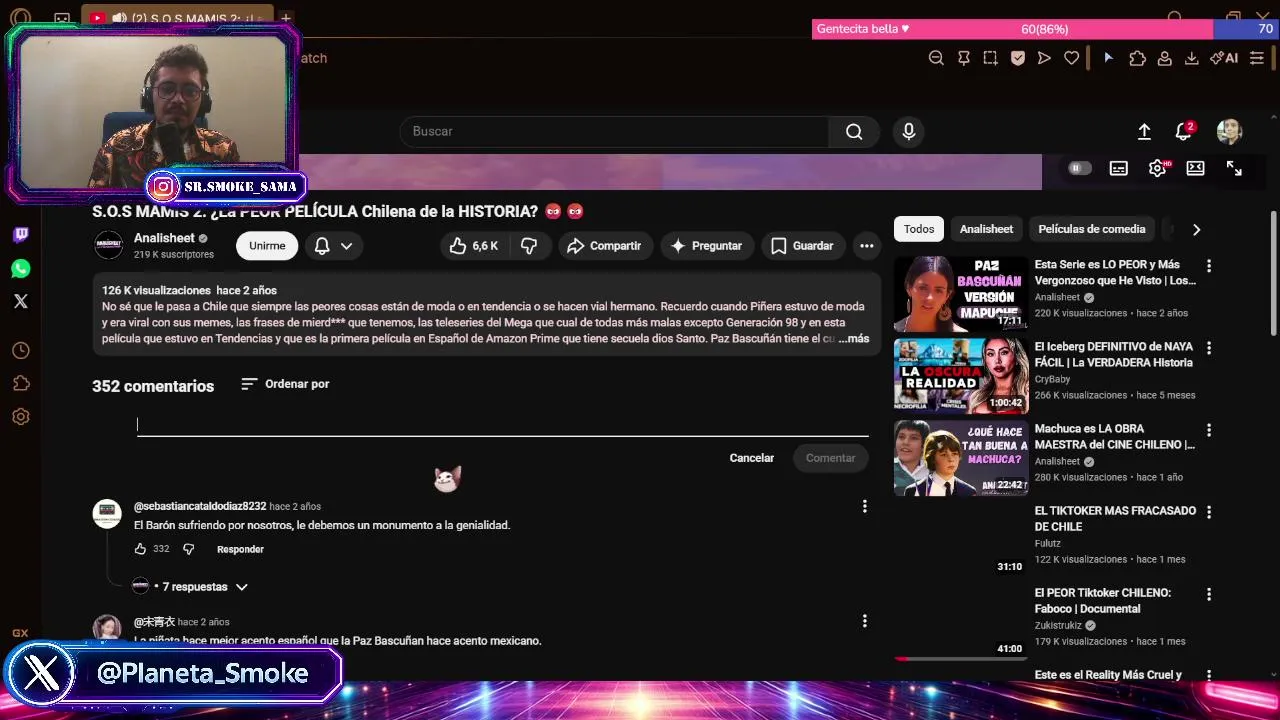
Task: Select the Analisheet filter chip
Action: pyautogui.click(x=986, y=229)
